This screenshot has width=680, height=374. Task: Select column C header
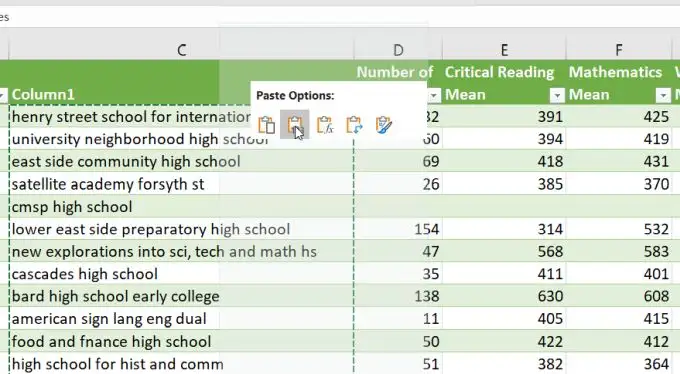click(181, 49)
